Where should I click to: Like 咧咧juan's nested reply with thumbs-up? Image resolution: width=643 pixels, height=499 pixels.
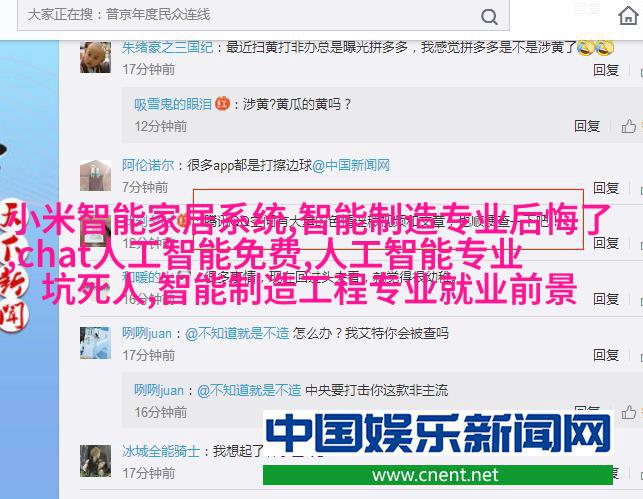628,412
